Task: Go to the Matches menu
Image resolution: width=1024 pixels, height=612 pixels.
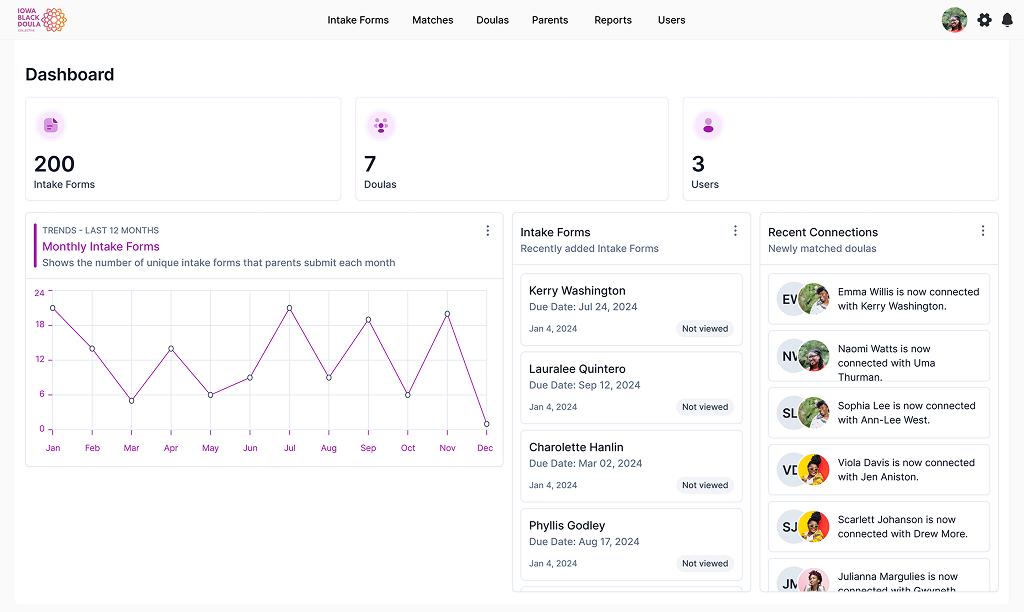Action: (x=432, y=20)
